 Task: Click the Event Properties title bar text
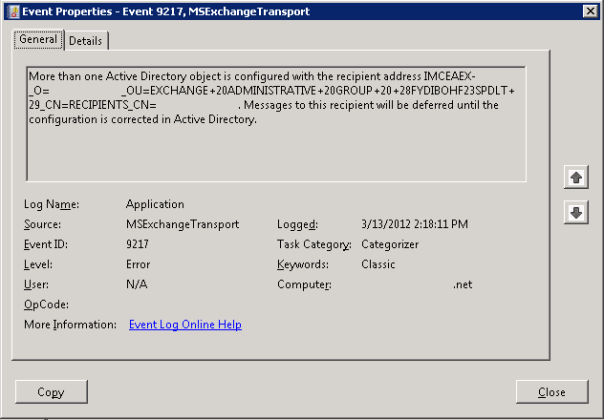coord(166,11)
